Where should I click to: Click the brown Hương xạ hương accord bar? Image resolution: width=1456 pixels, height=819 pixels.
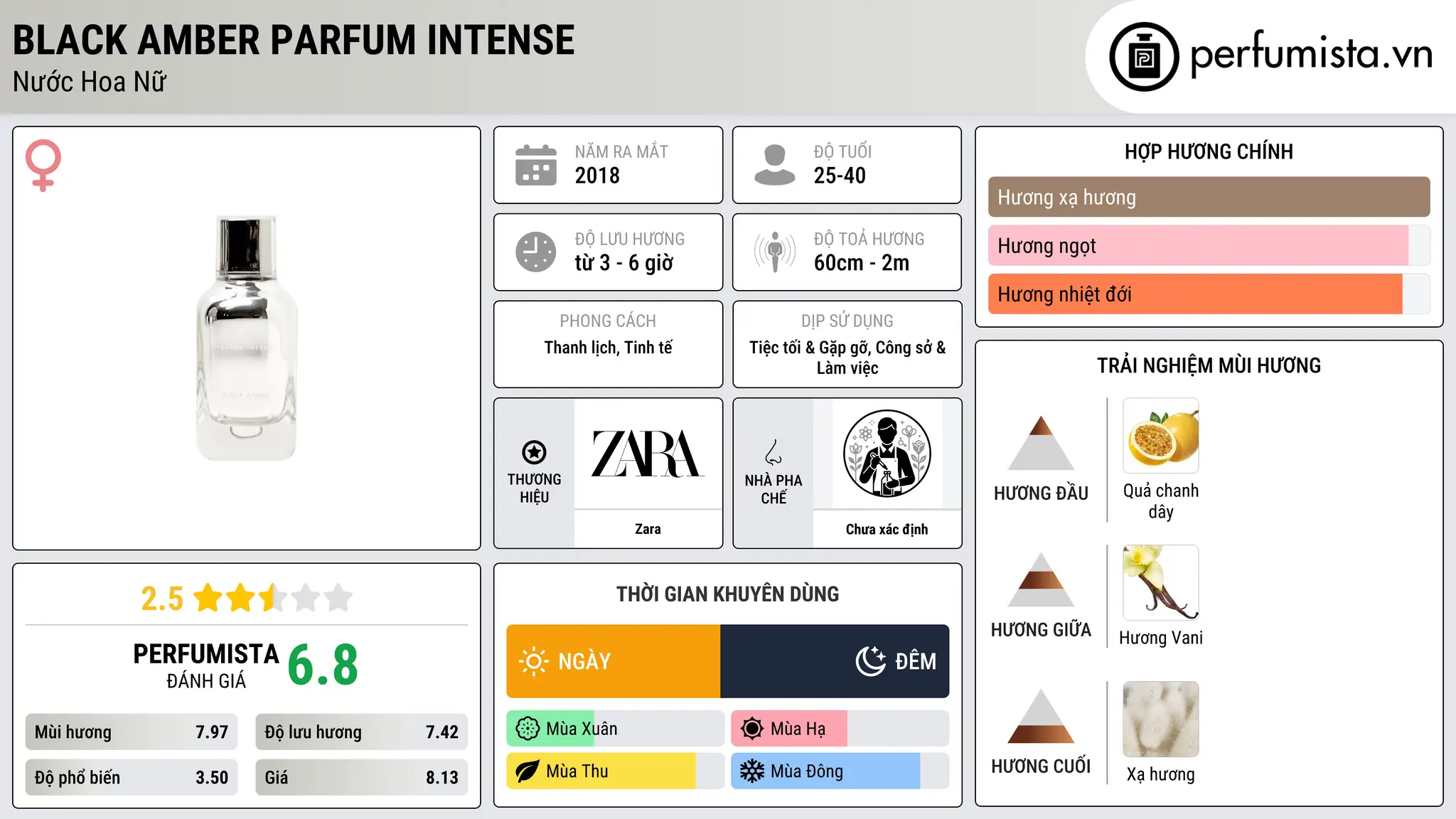[x=1209, y=197]
